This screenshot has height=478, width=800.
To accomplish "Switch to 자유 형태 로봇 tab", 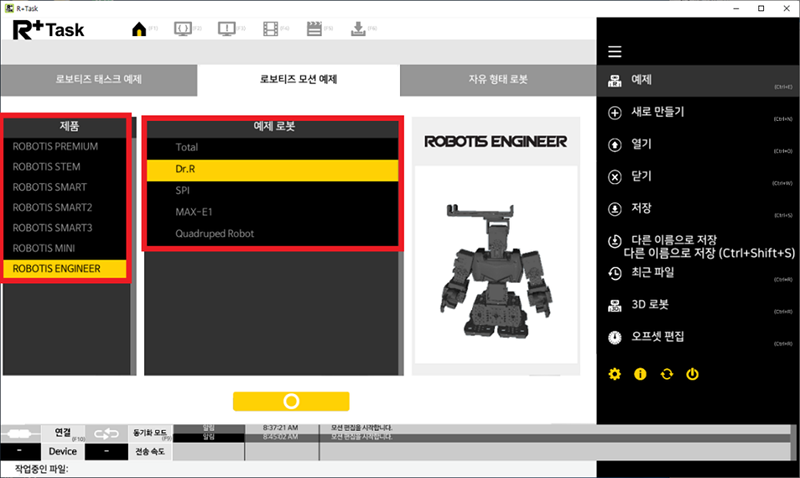I will (x=497, y=80).
